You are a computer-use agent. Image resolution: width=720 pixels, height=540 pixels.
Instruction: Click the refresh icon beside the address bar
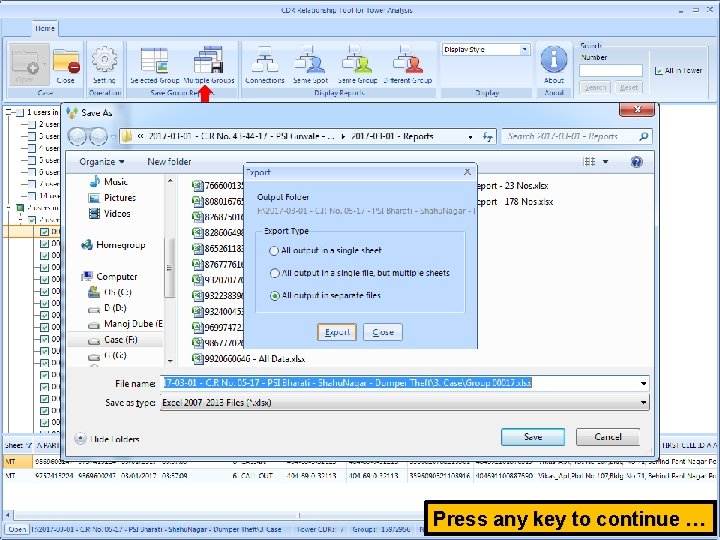coord(488,136)
